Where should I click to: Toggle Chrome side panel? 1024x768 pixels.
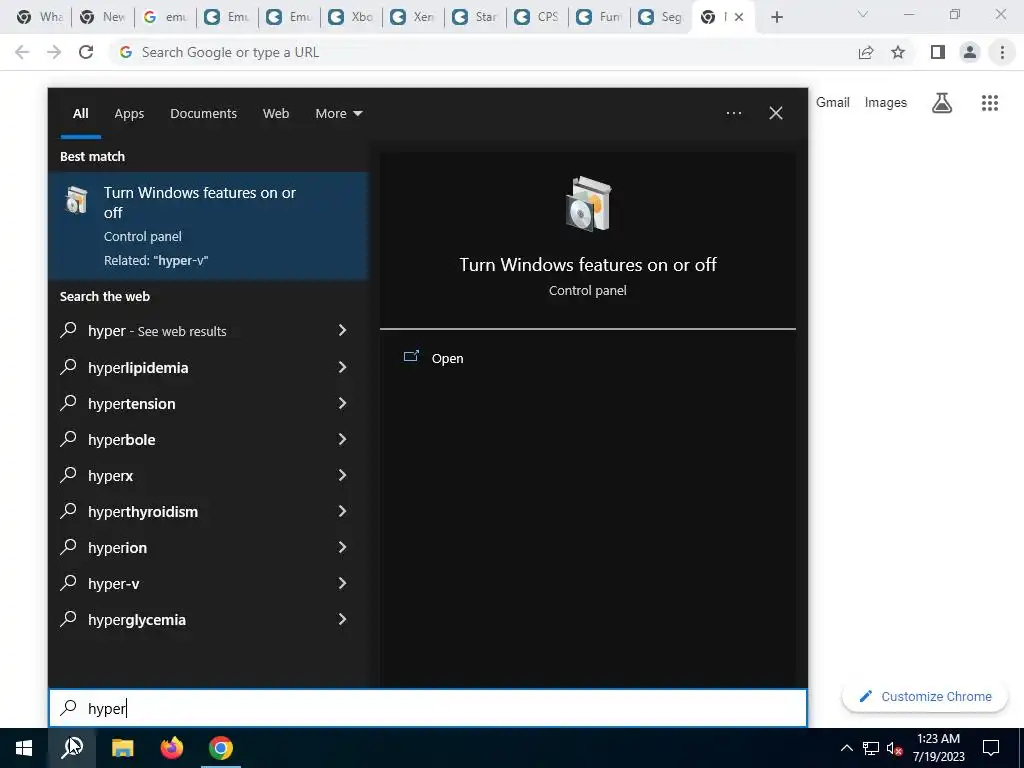(x=938, y=52)
